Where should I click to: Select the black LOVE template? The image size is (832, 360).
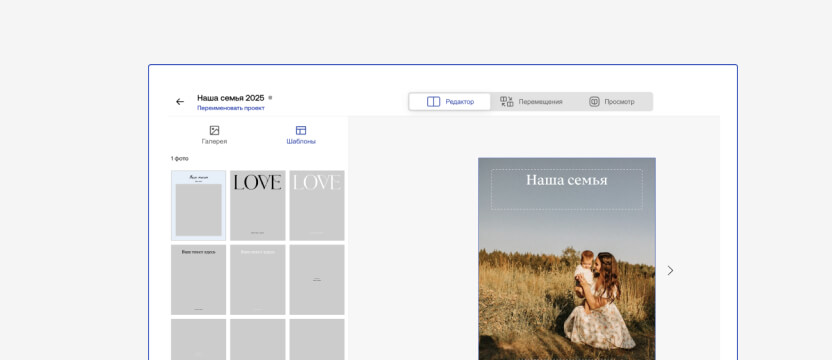point(257,205)
